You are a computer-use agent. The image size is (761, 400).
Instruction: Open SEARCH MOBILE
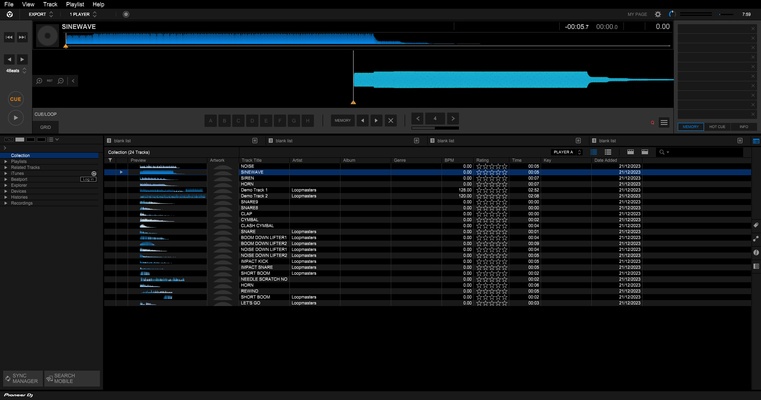(x=72, y=379)
